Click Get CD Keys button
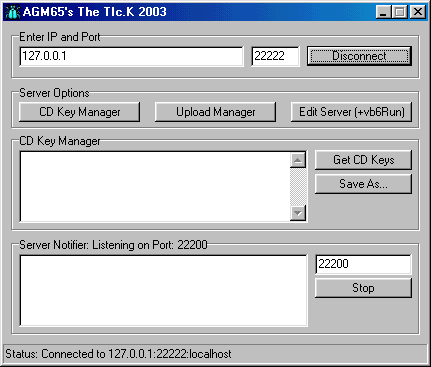Image resolution: width=431 pixels, height=367 pixels. [x=363, y=160]
